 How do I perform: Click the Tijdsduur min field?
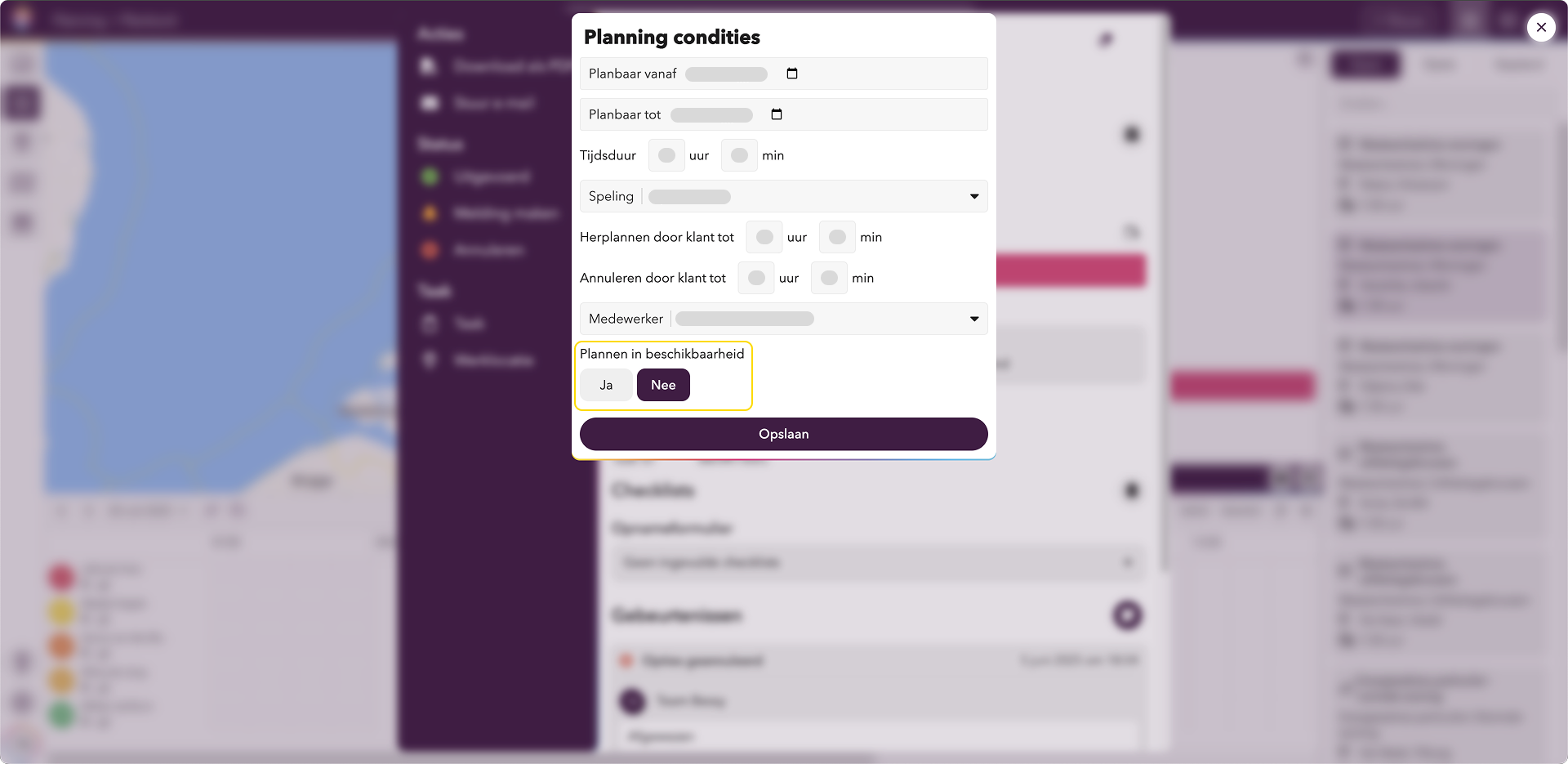tap(739, 155)
